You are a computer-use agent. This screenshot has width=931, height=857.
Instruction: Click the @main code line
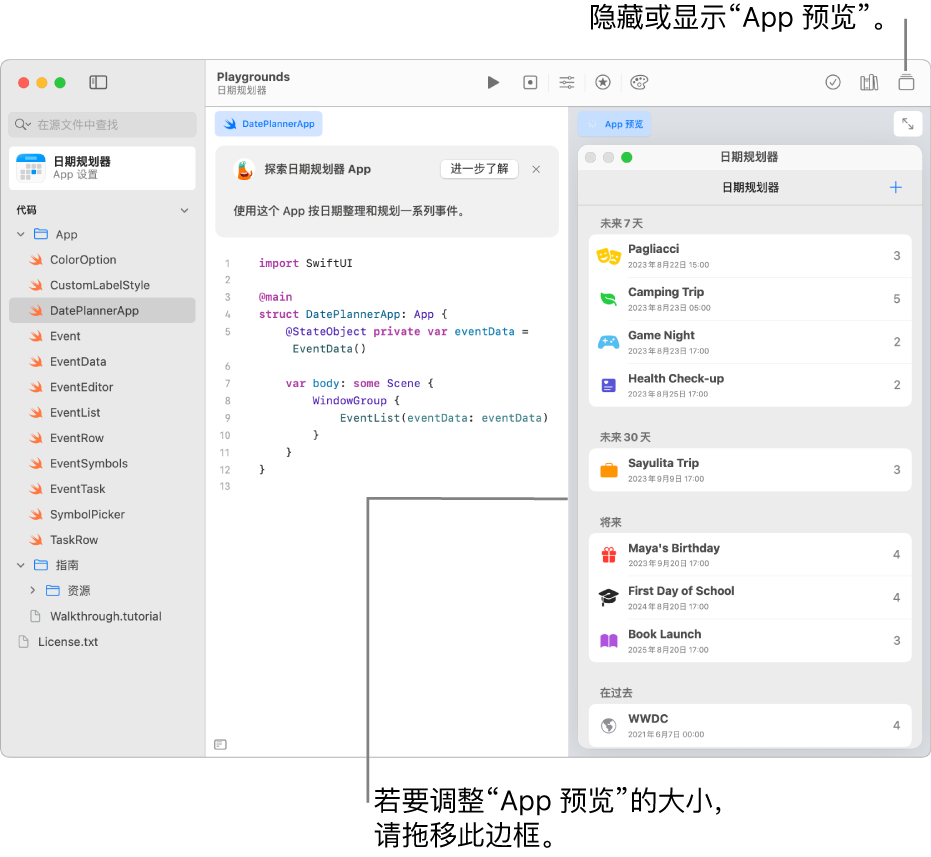coord(276,297)
